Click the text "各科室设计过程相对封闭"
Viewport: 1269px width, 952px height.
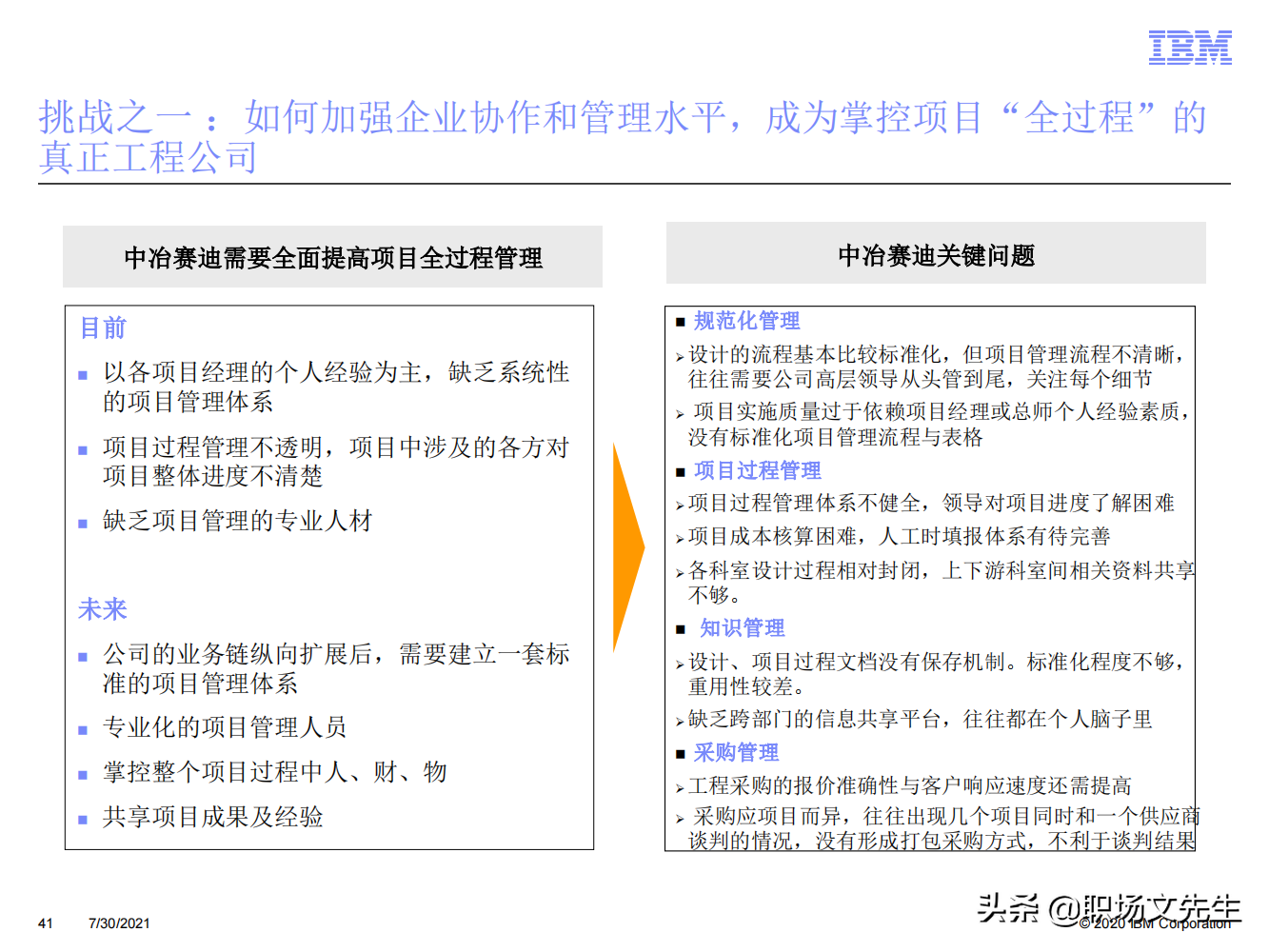point(942,583)
